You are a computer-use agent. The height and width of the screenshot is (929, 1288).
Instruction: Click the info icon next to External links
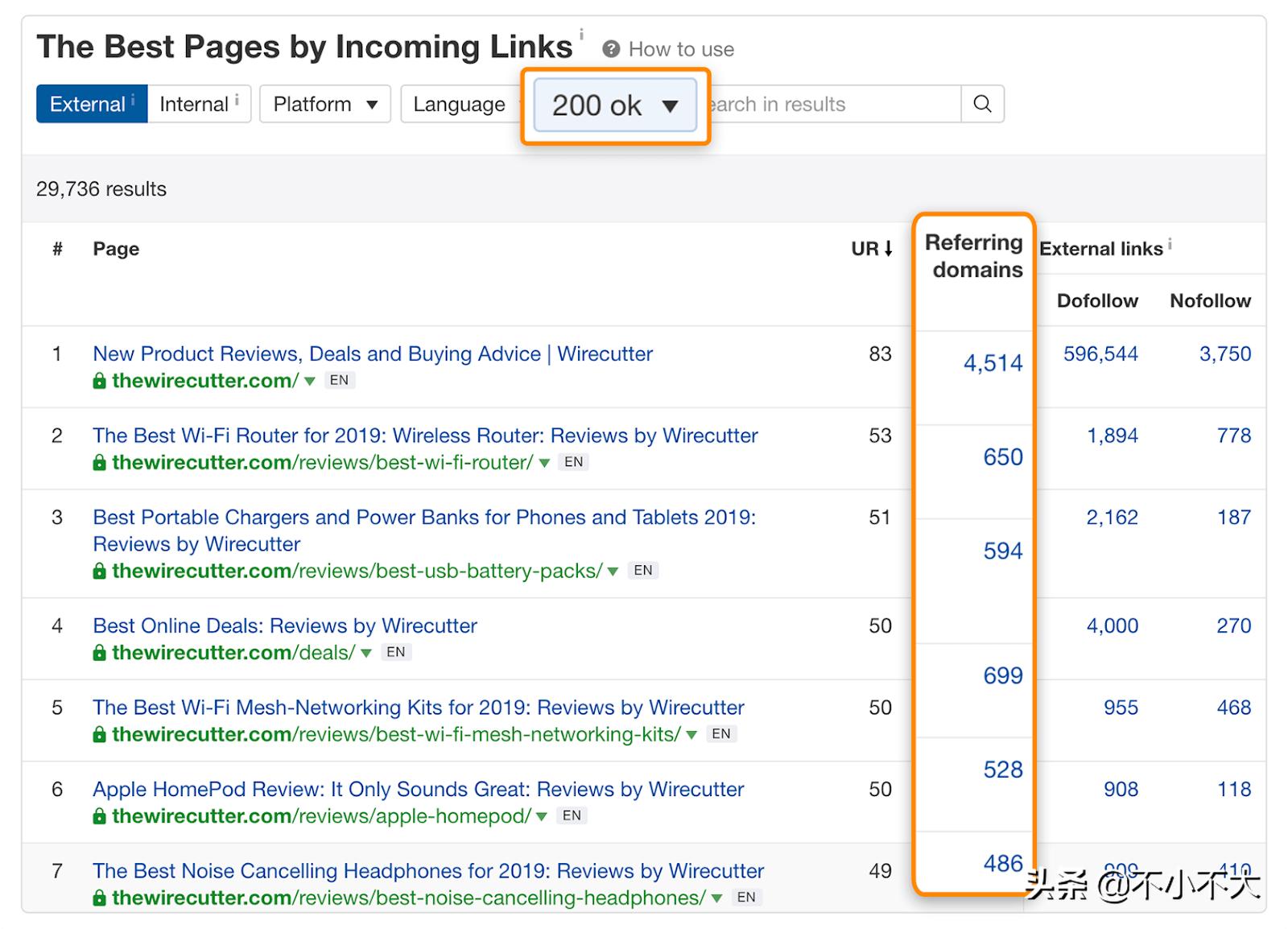(1170, 243)
